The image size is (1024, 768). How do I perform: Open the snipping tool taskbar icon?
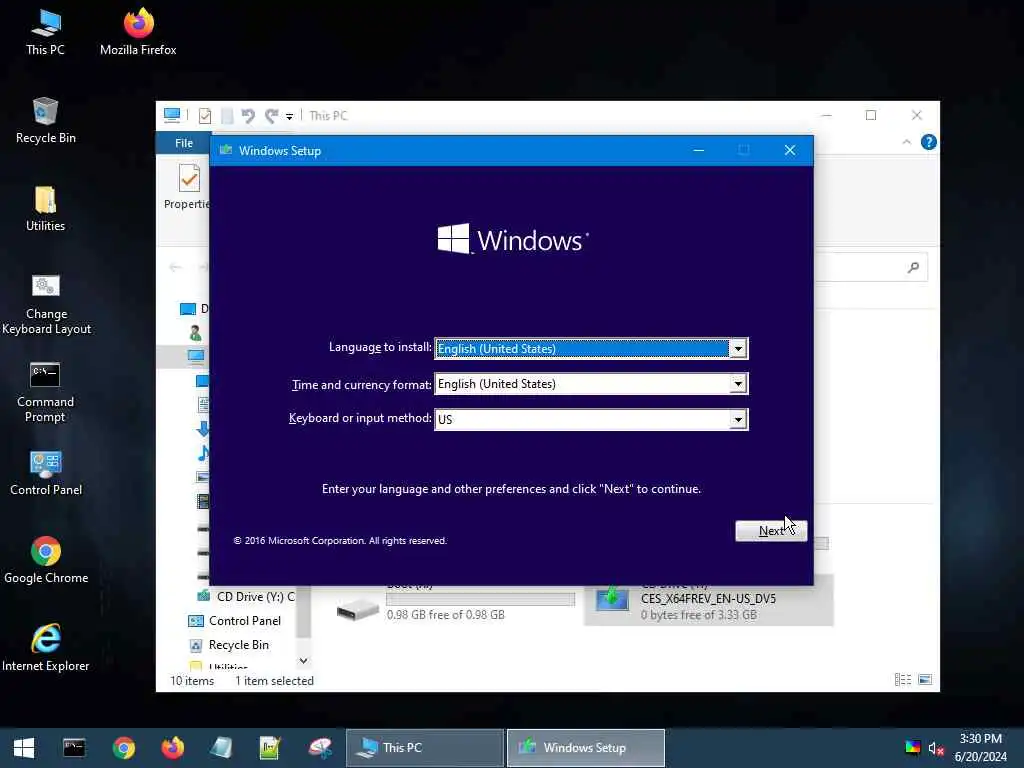pyautogui.click(x=319, y=748)
